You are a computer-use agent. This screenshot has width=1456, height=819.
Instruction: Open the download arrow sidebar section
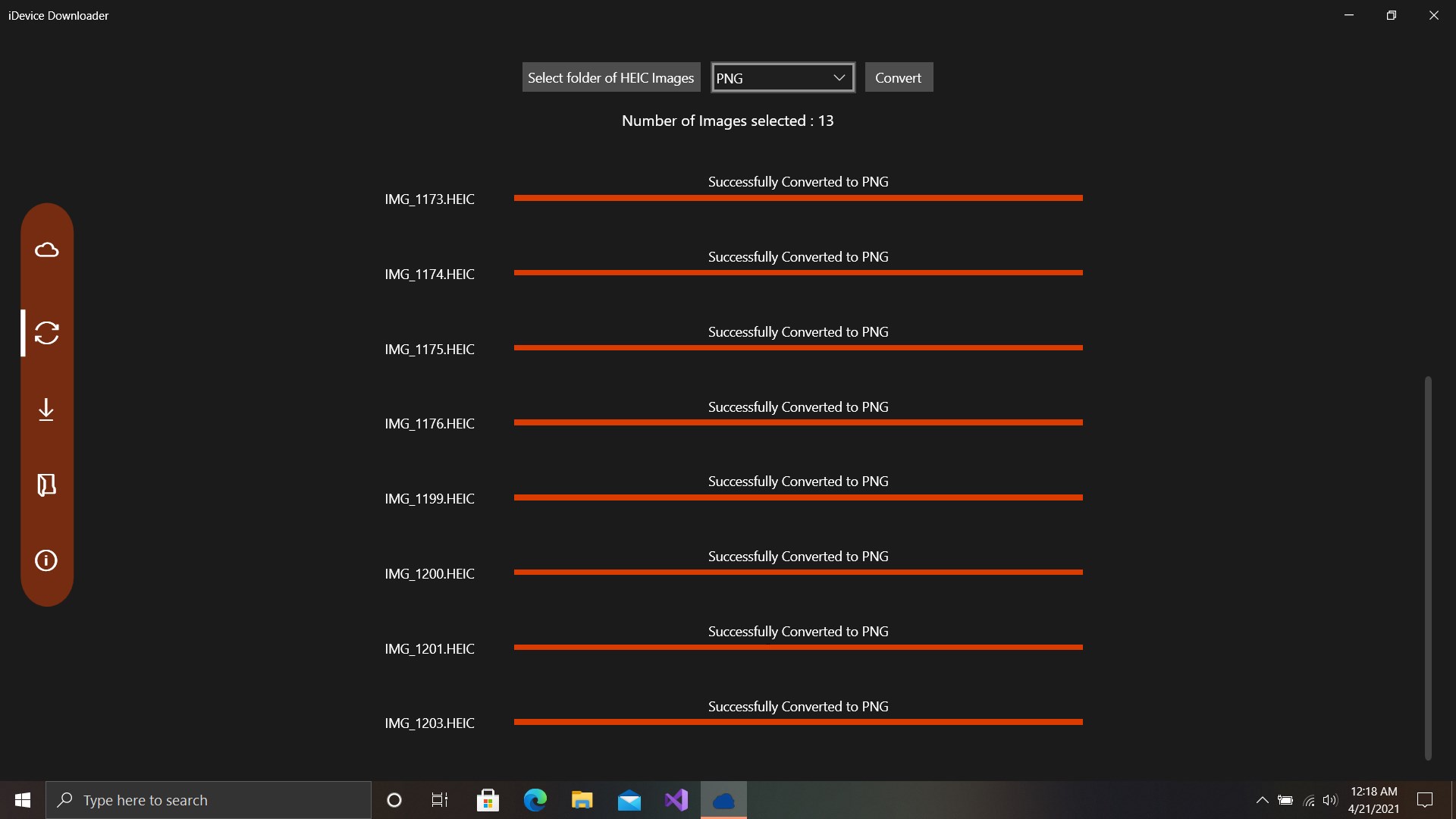46,409
